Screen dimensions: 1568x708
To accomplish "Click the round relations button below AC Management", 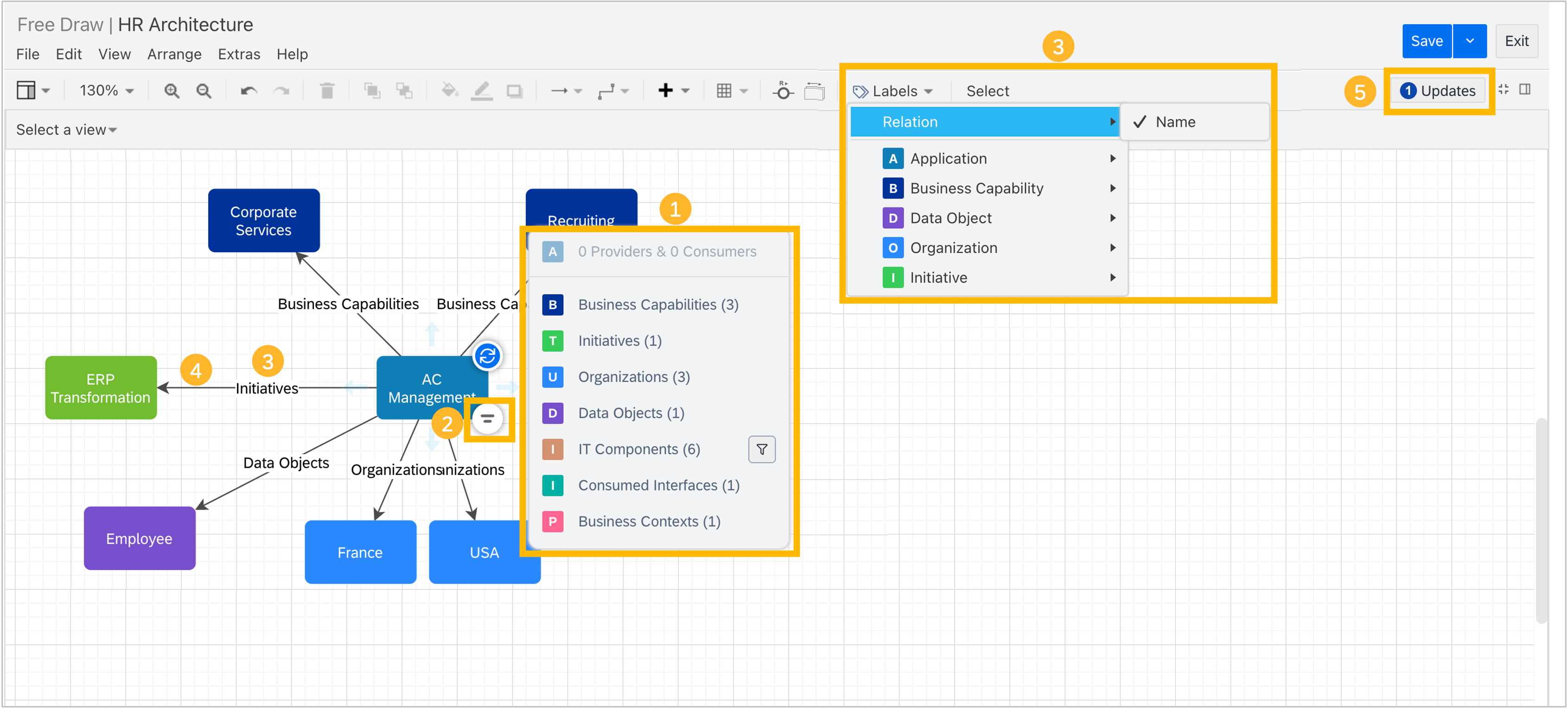I will (487, 419).
